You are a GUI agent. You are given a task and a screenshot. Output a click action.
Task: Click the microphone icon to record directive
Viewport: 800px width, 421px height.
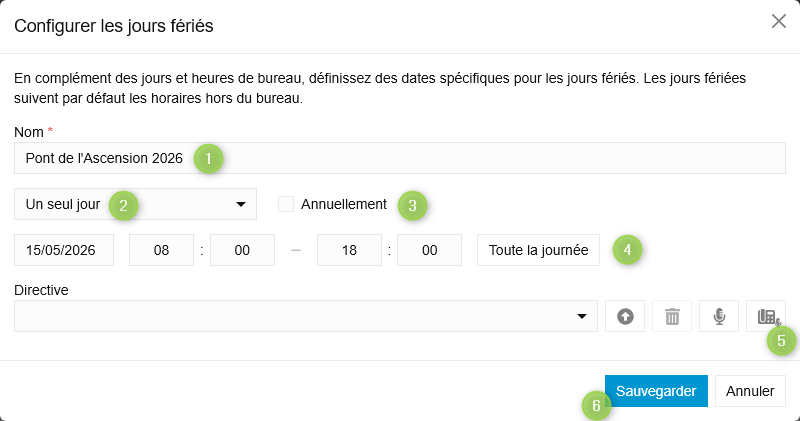pos(719,316)
